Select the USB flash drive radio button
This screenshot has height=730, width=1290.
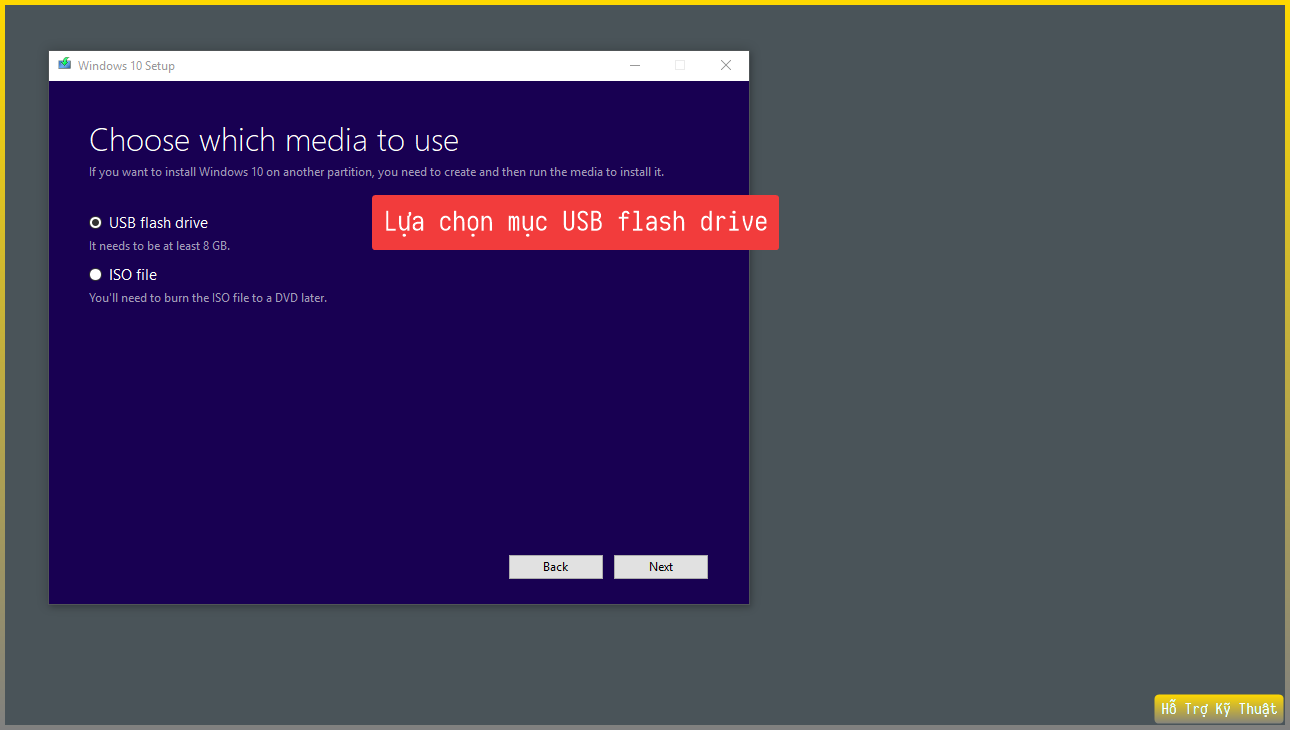(x=96, y=223)
